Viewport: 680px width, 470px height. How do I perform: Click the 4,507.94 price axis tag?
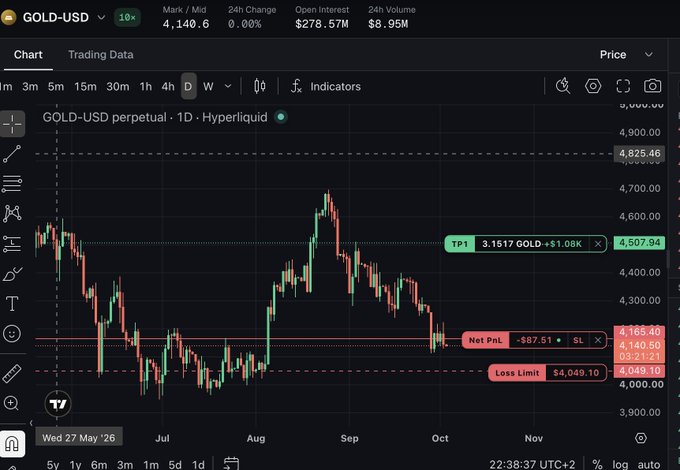pos(639,242)
